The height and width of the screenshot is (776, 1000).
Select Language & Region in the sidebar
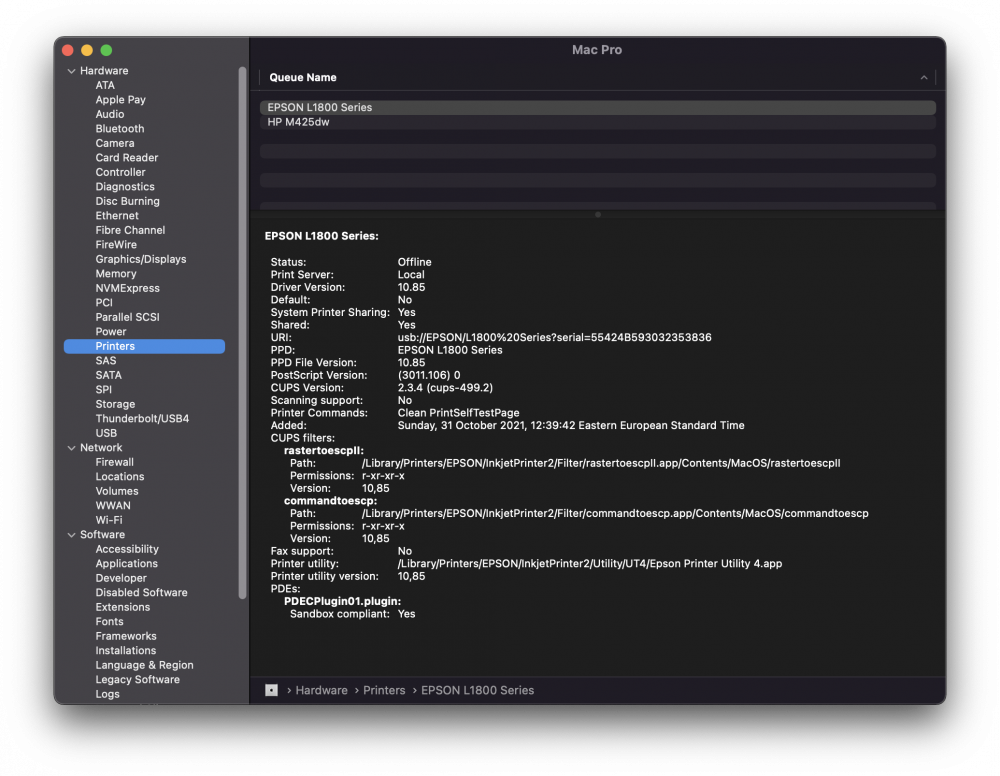[144, 666]
